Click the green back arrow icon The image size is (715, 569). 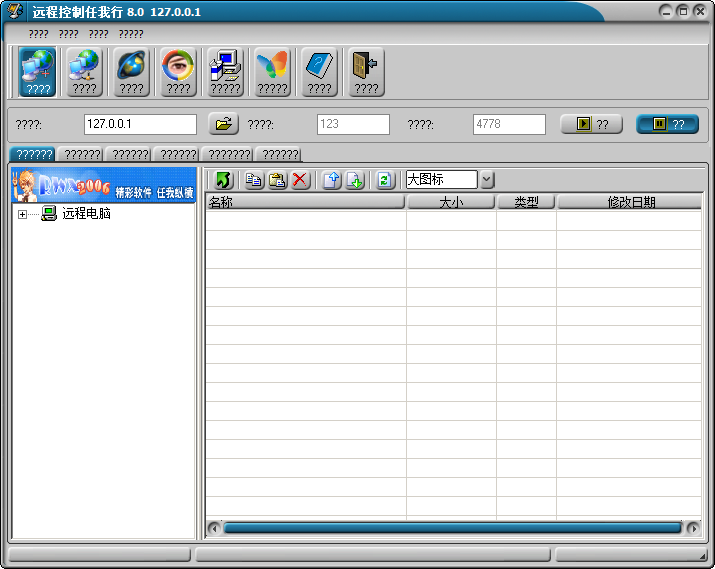point(224,180)
